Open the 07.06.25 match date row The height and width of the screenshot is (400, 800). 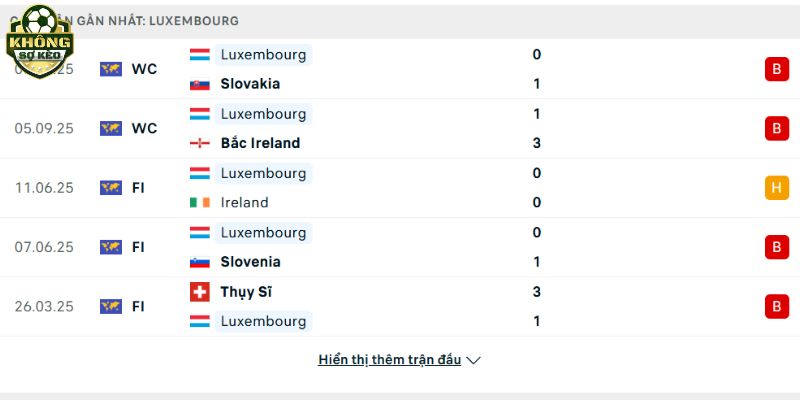44,247
